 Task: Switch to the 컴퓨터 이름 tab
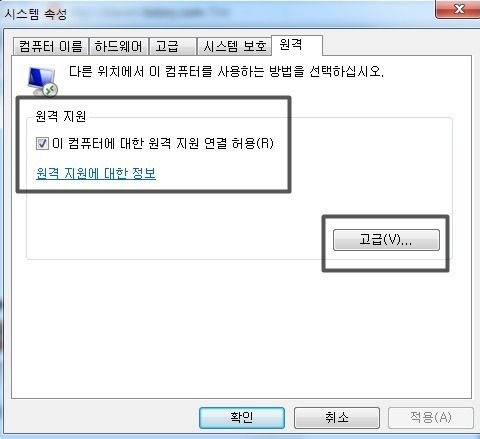pos(51,46)
